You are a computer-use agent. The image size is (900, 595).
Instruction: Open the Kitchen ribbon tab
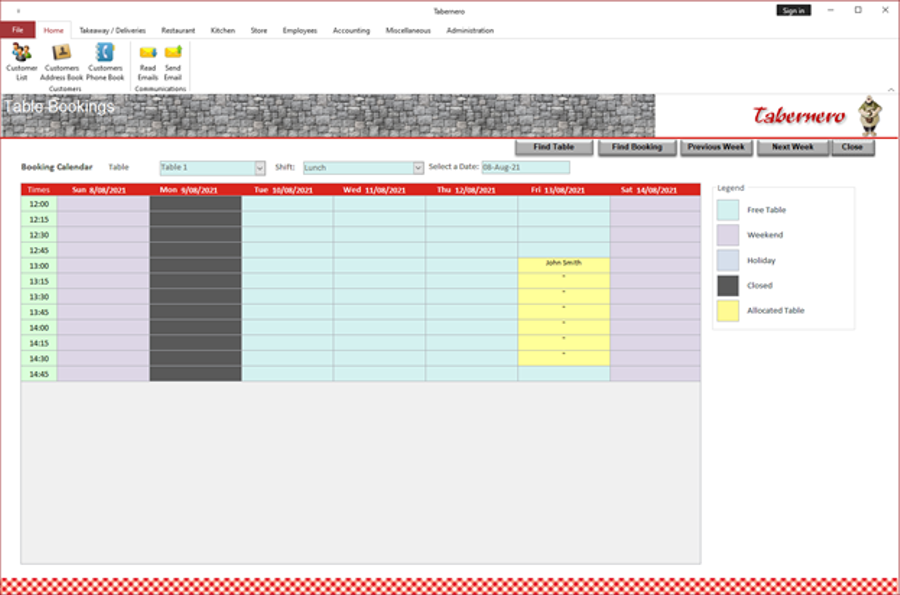pyautogui.click(x=223, y=30)
